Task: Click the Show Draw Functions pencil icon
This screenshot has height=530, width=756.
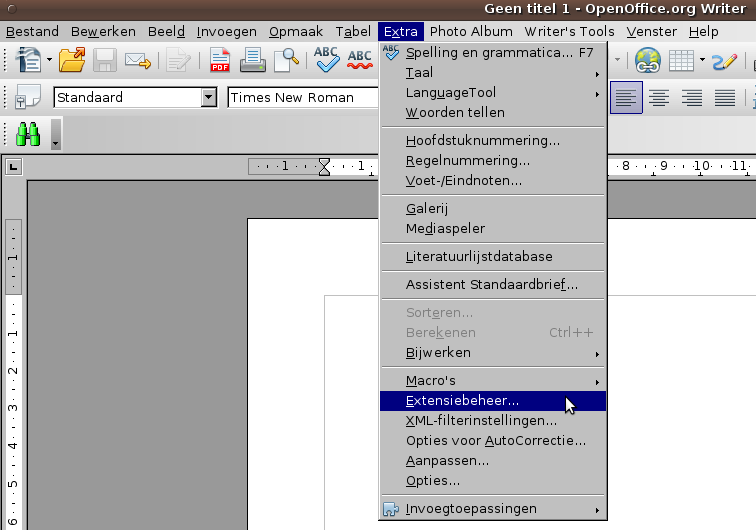Action: 726,60
